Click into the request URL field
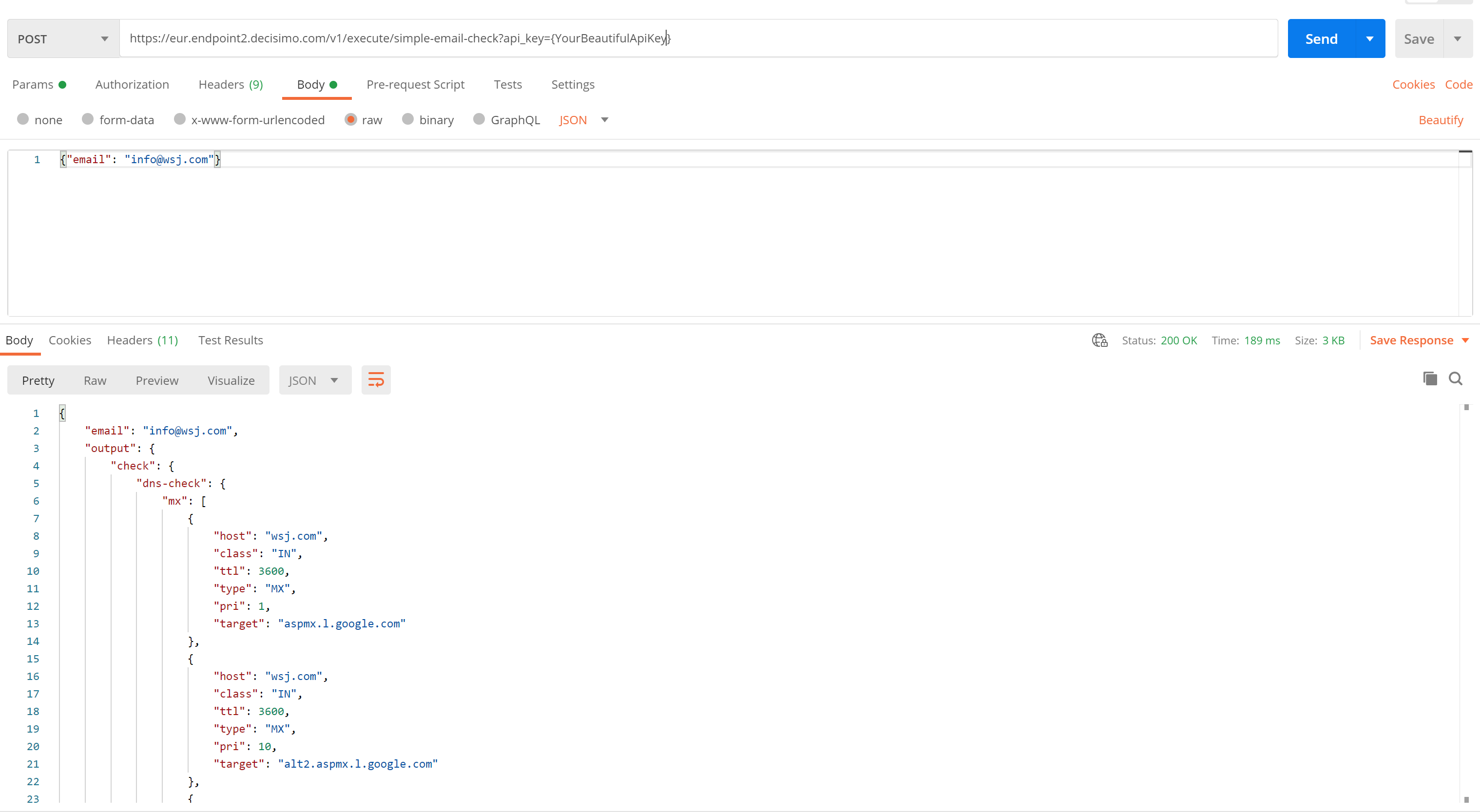1480x812 pixels. [x=699, y=38]
